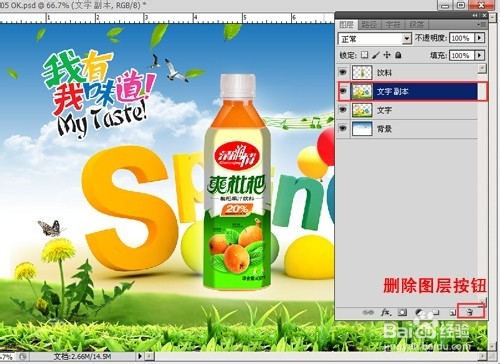Open the layers panel options menu

click(x=482, y=24)
